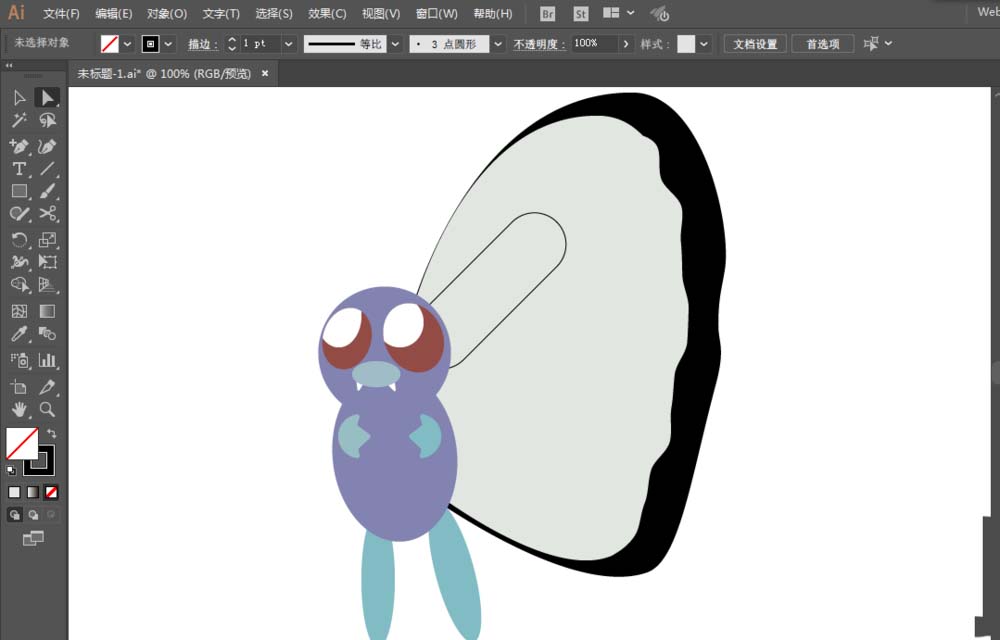Reset default fill and stroke
This screenshot has width=1000, height=640.
tap(11, 470)
